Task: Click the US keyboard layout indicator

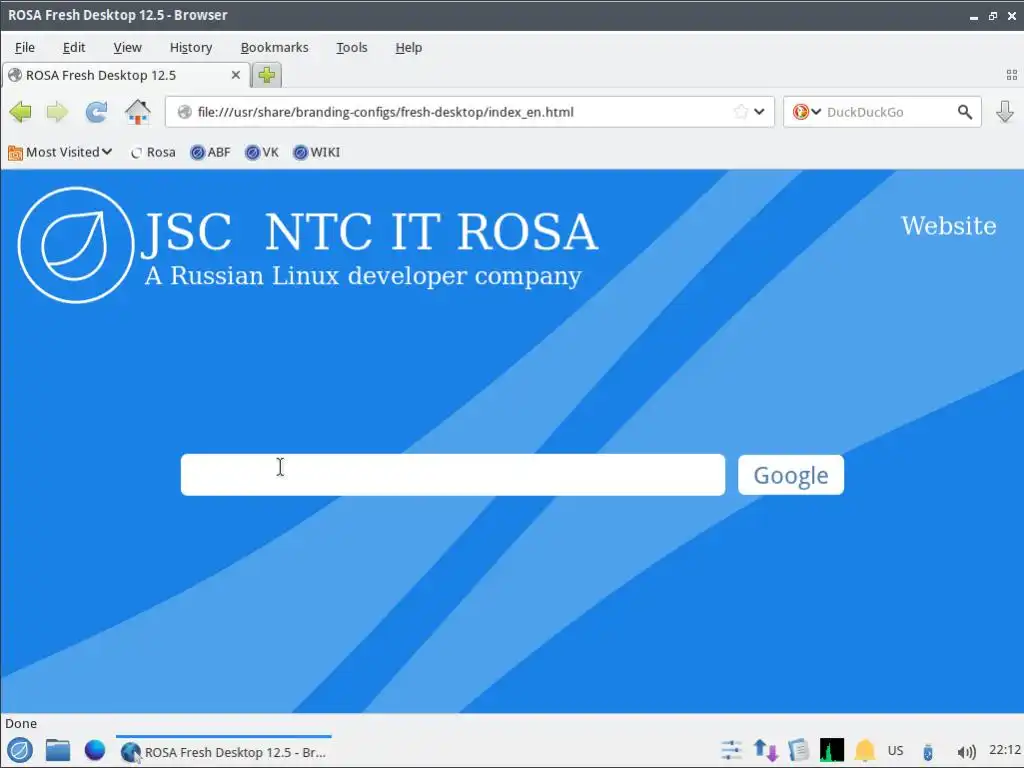Action: pos(895,750)
